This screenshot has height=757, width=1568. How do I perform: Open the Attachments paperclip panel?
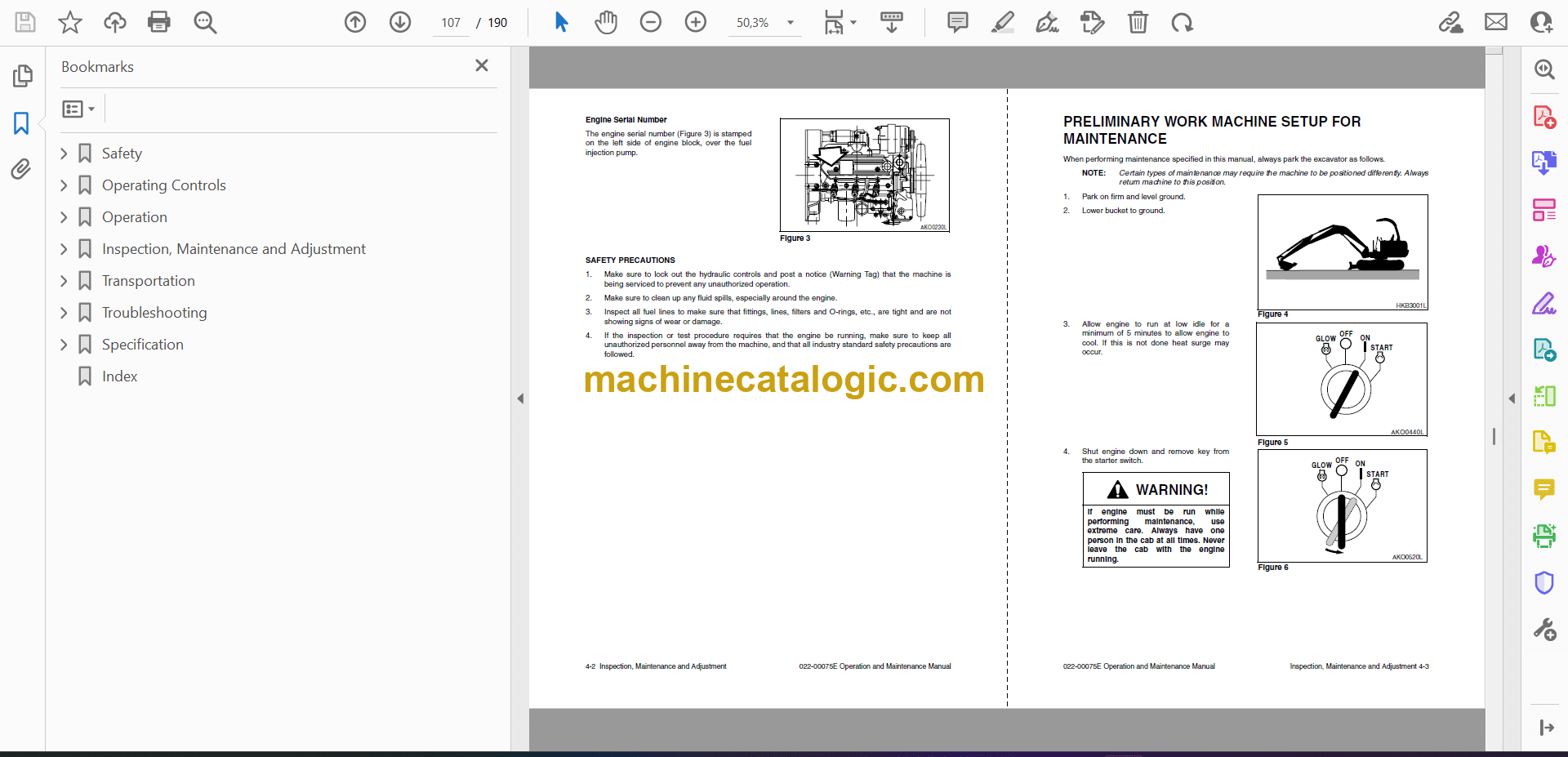(x=21, y=169)
